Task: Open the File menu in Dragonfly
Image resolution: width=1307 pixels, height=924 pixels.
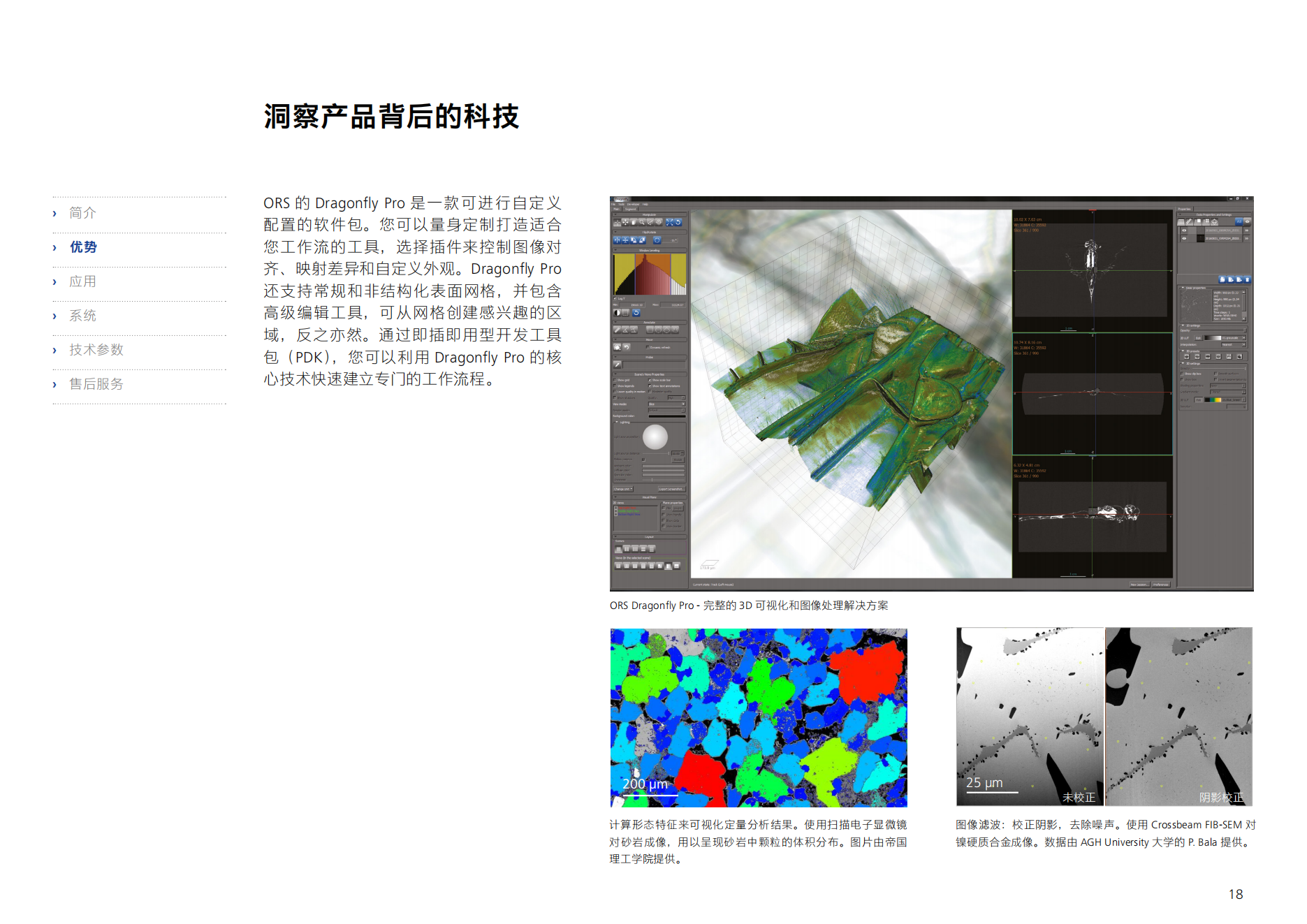Action: point(613,204)
